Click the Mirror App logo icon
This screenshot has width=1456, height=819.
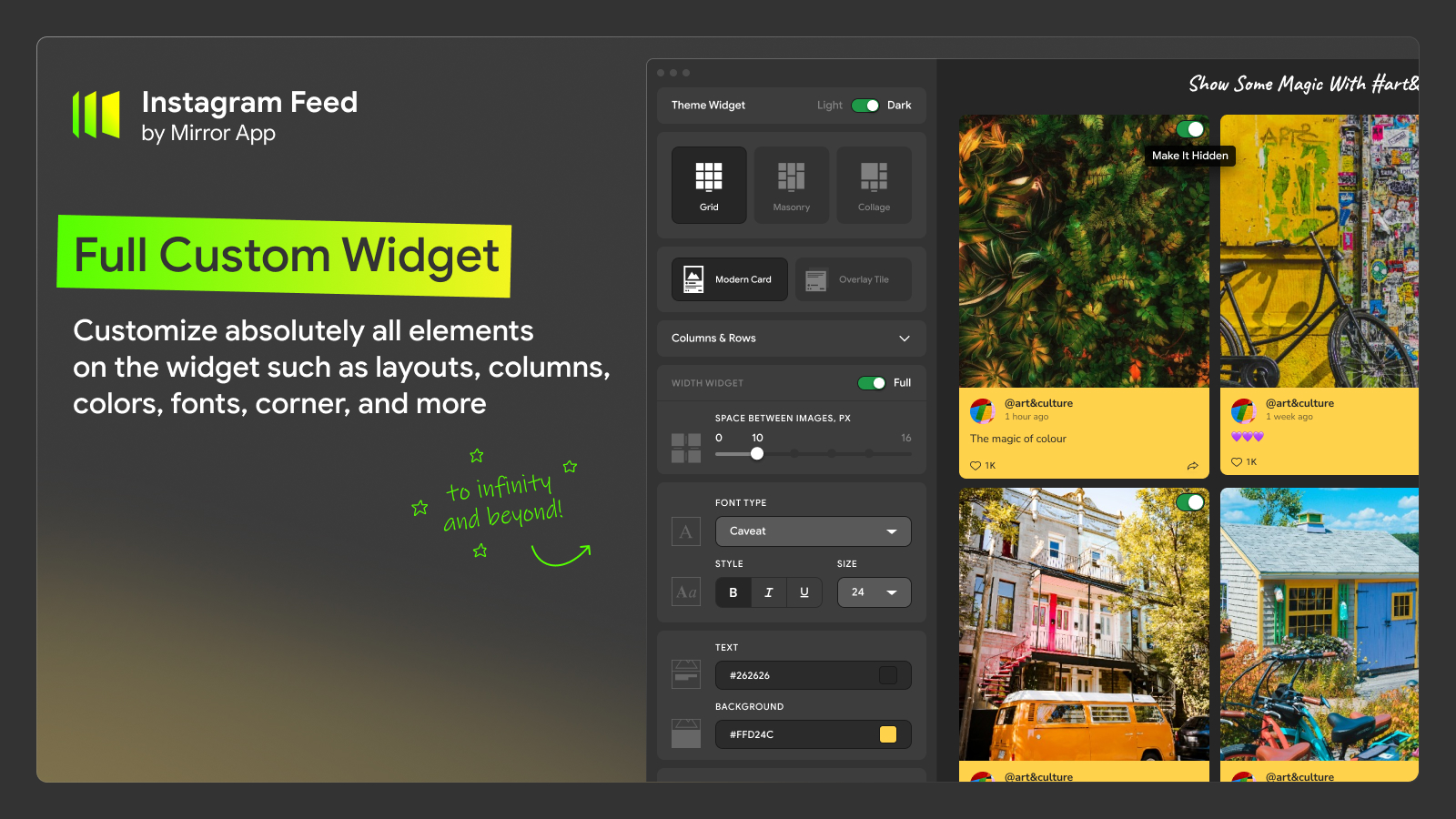coord(96,115)
